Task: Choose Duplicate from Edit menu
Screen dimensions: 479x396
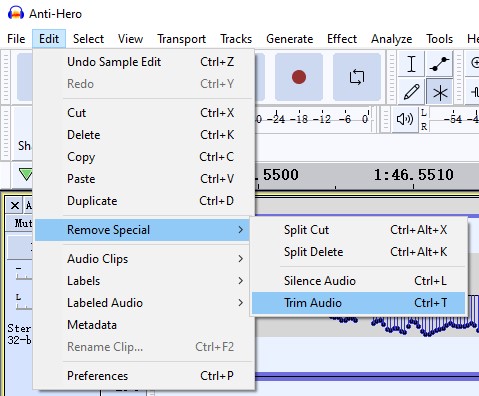Action: pos(144,201)
